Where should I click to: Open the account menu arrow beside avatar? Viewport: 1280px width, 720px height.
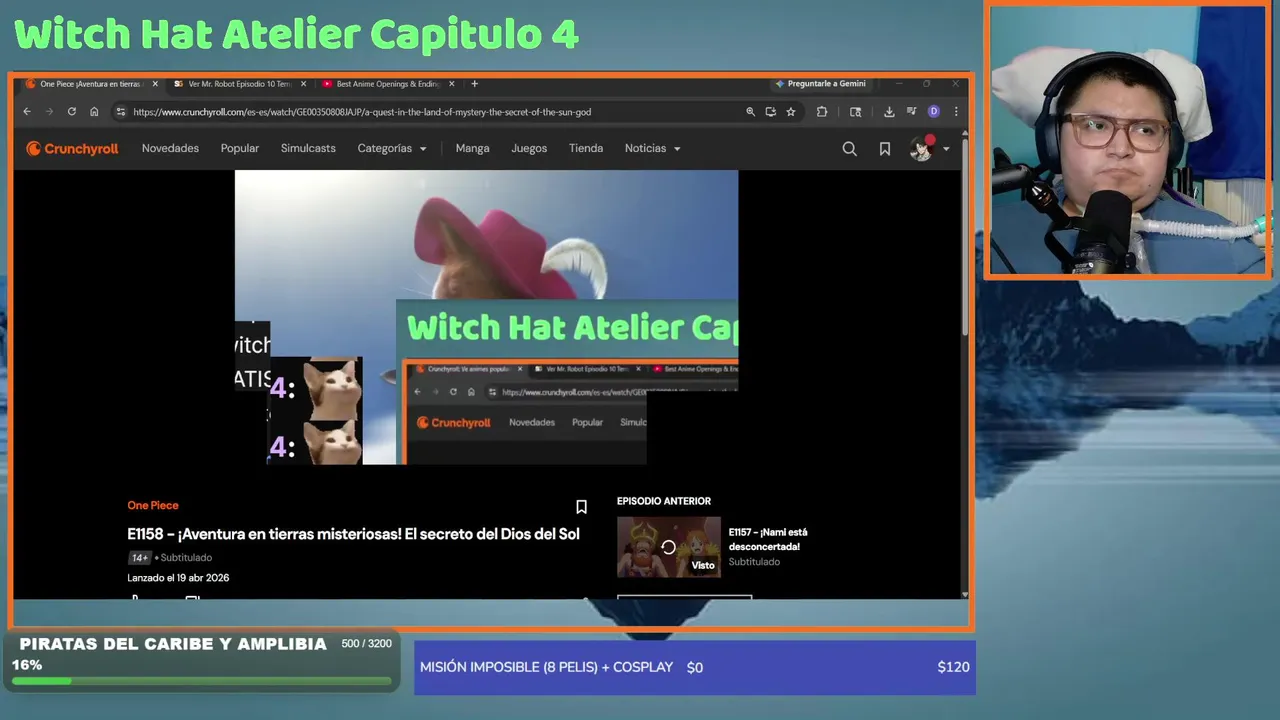pos(946,149)
